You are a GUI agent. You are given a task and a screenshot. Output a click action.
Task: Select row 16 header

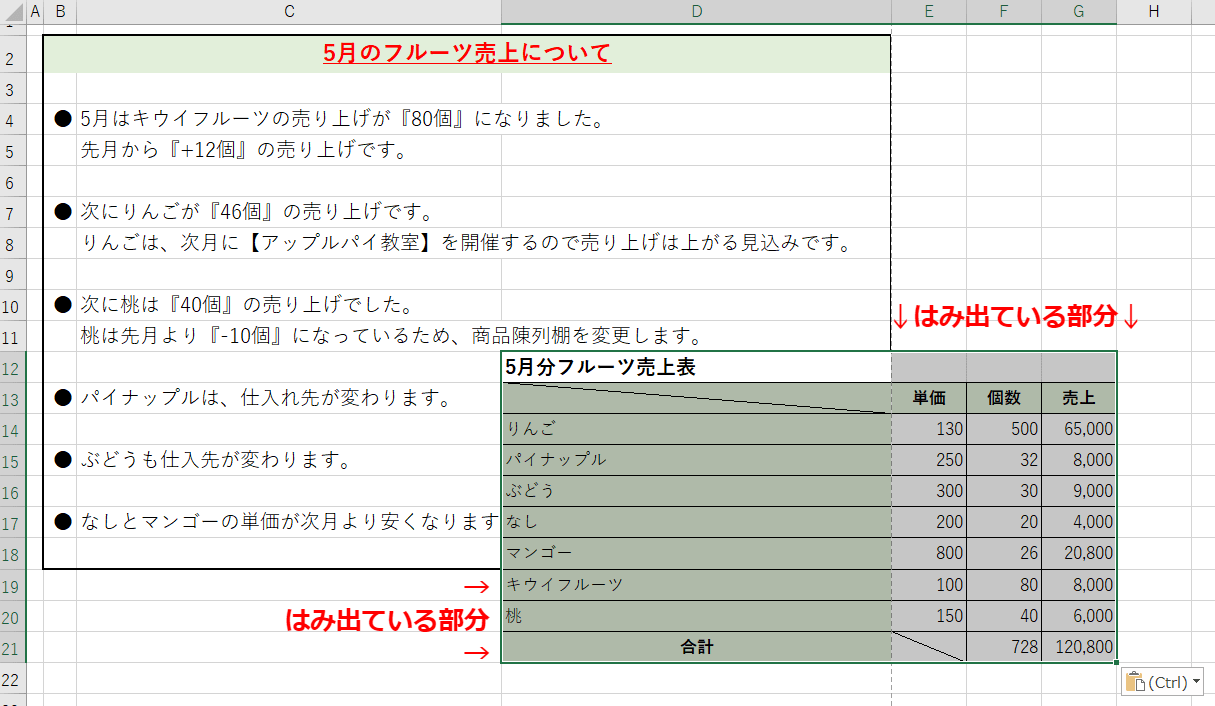click(x=13, y=492)
